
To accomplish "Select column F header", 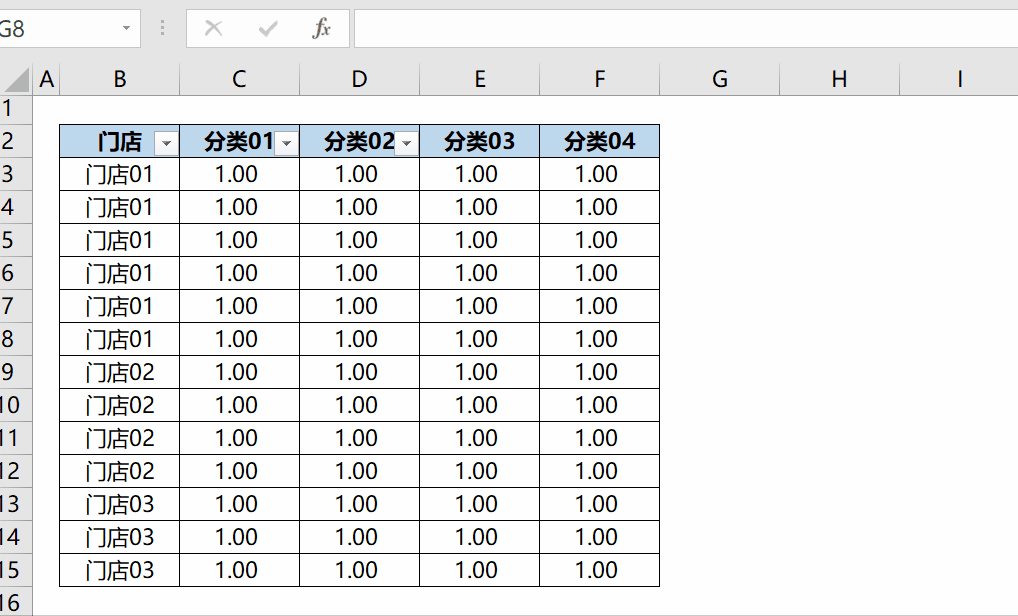I will [599, 79].
